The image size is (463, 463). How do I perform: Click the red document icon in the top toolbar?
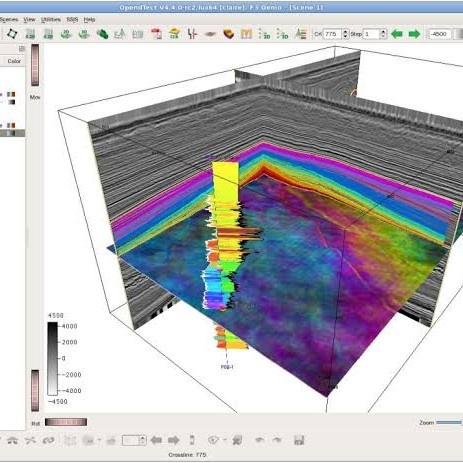tap(156, 34)
